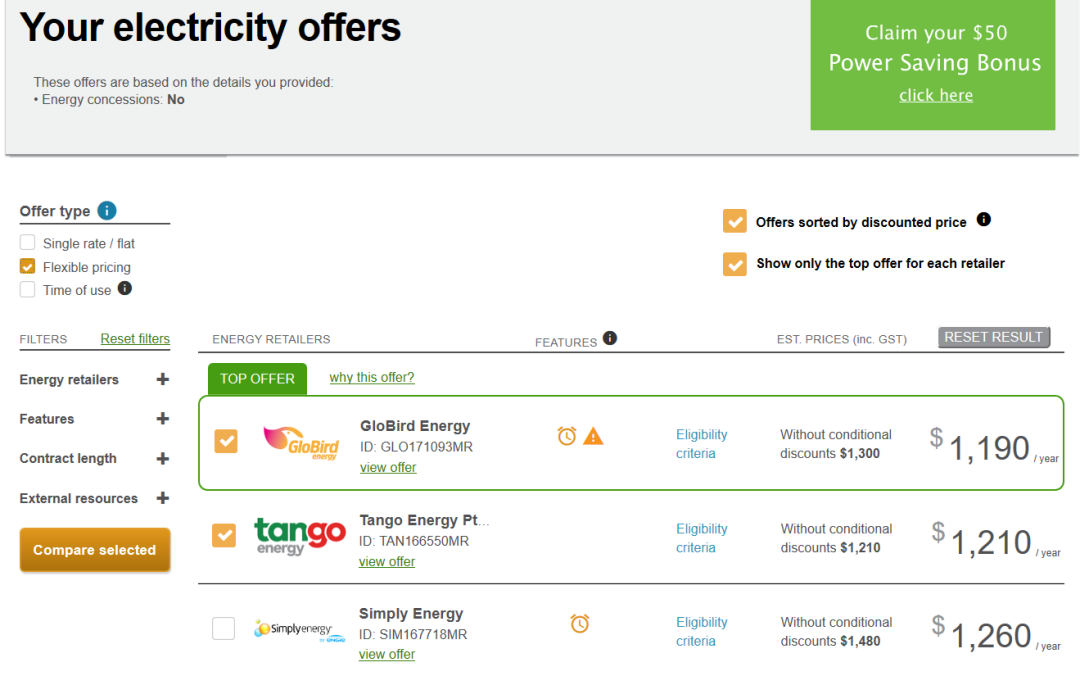Click the Features column info icon
The height and width of the screenshot is (676, 1080).
tap(610, 338)
